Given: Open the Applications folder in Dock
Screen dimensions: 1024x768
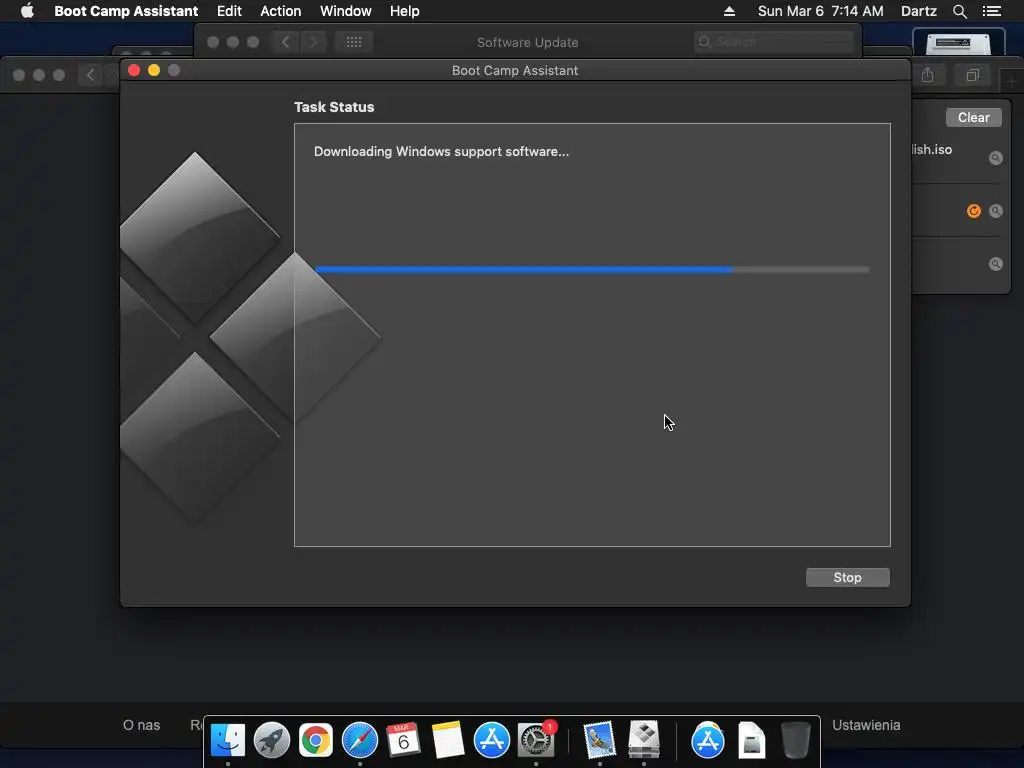Looking at the screenshot, I should pyautogui.click(x=707, y=740).
